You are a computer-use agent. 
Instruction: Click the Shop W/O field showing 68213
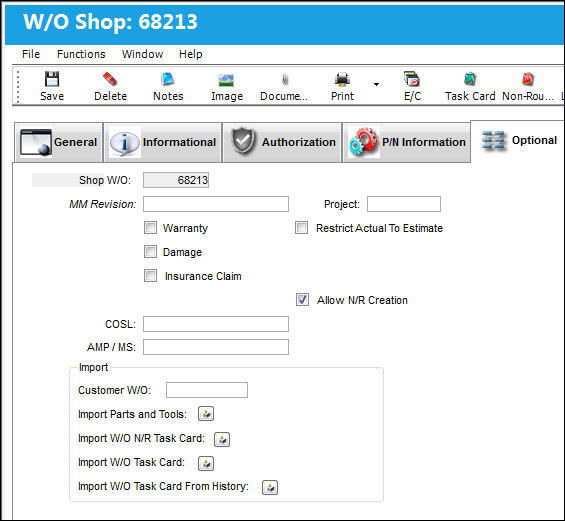pos(176,180)
